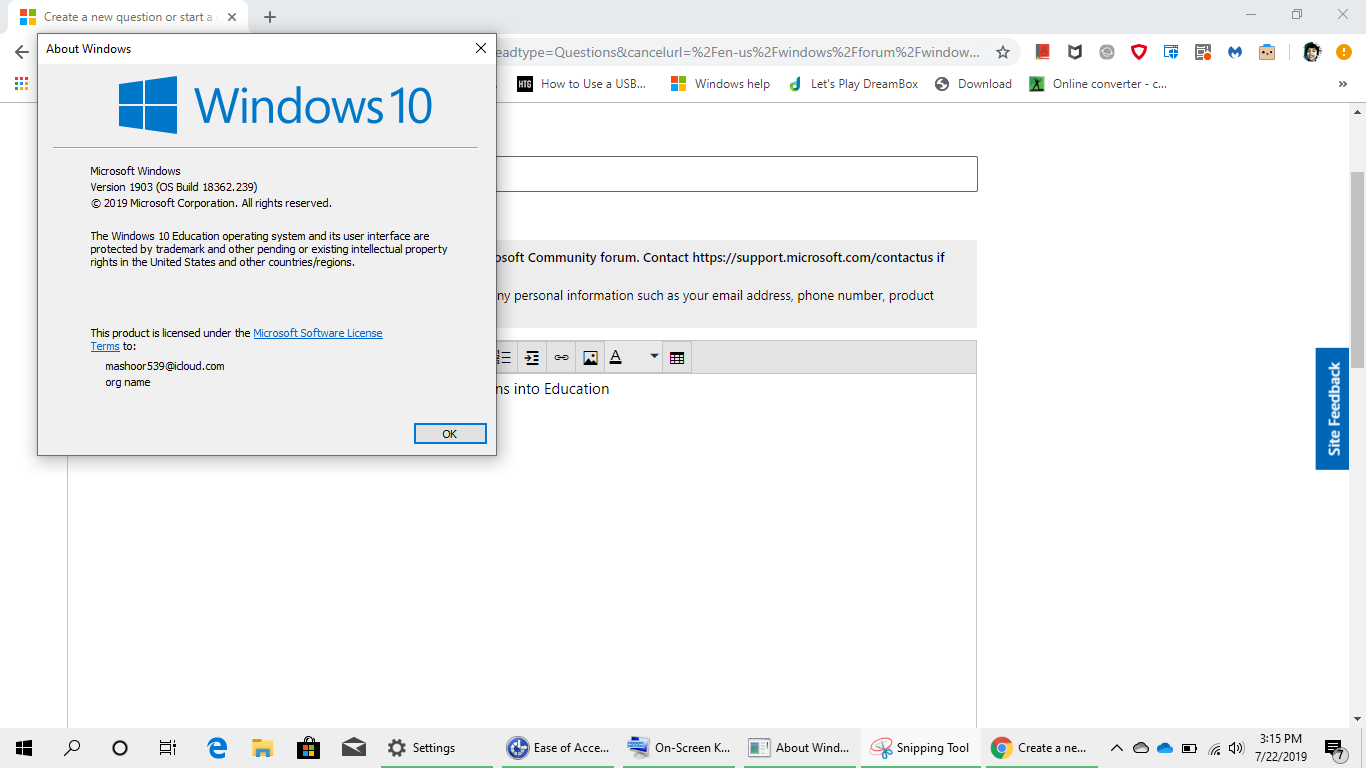The height and width of the screenshot is (768, 1366).
Task: Click the red book extension icon
Action: pos(1043,52)
